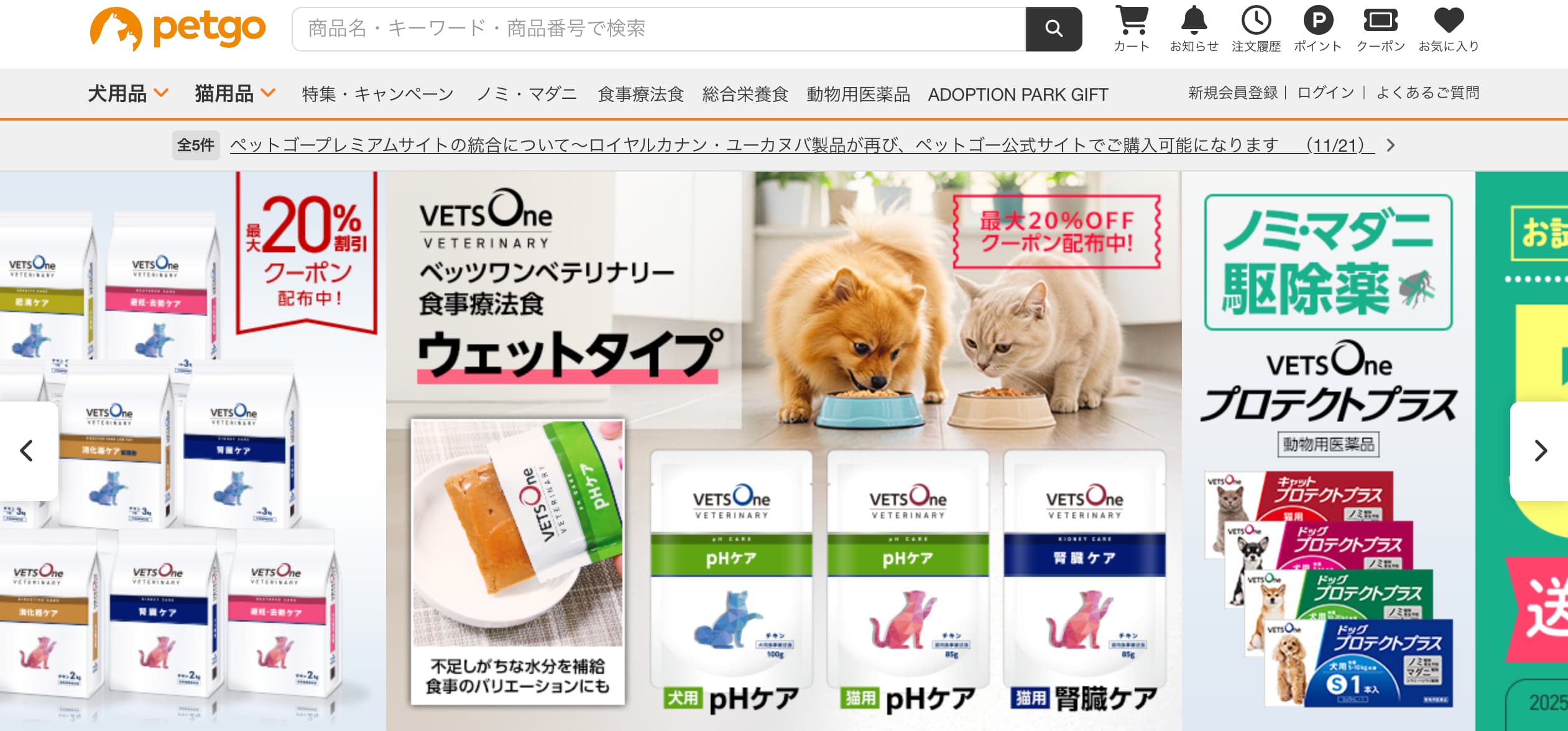Open the ポイント P icon
Screen dimensions: 1568x731
point(1318,29)
